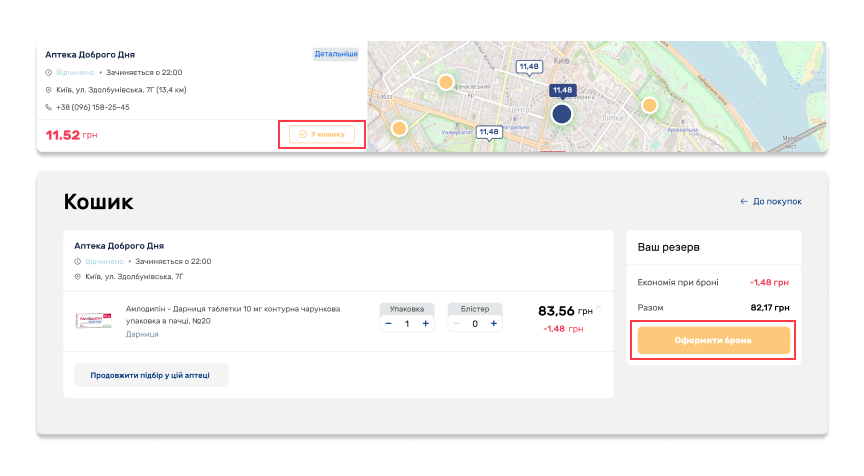This screenshot has width=864, height=476.
Task: Click the 'У кошику' in-cart button
Action: click(321, 134)
